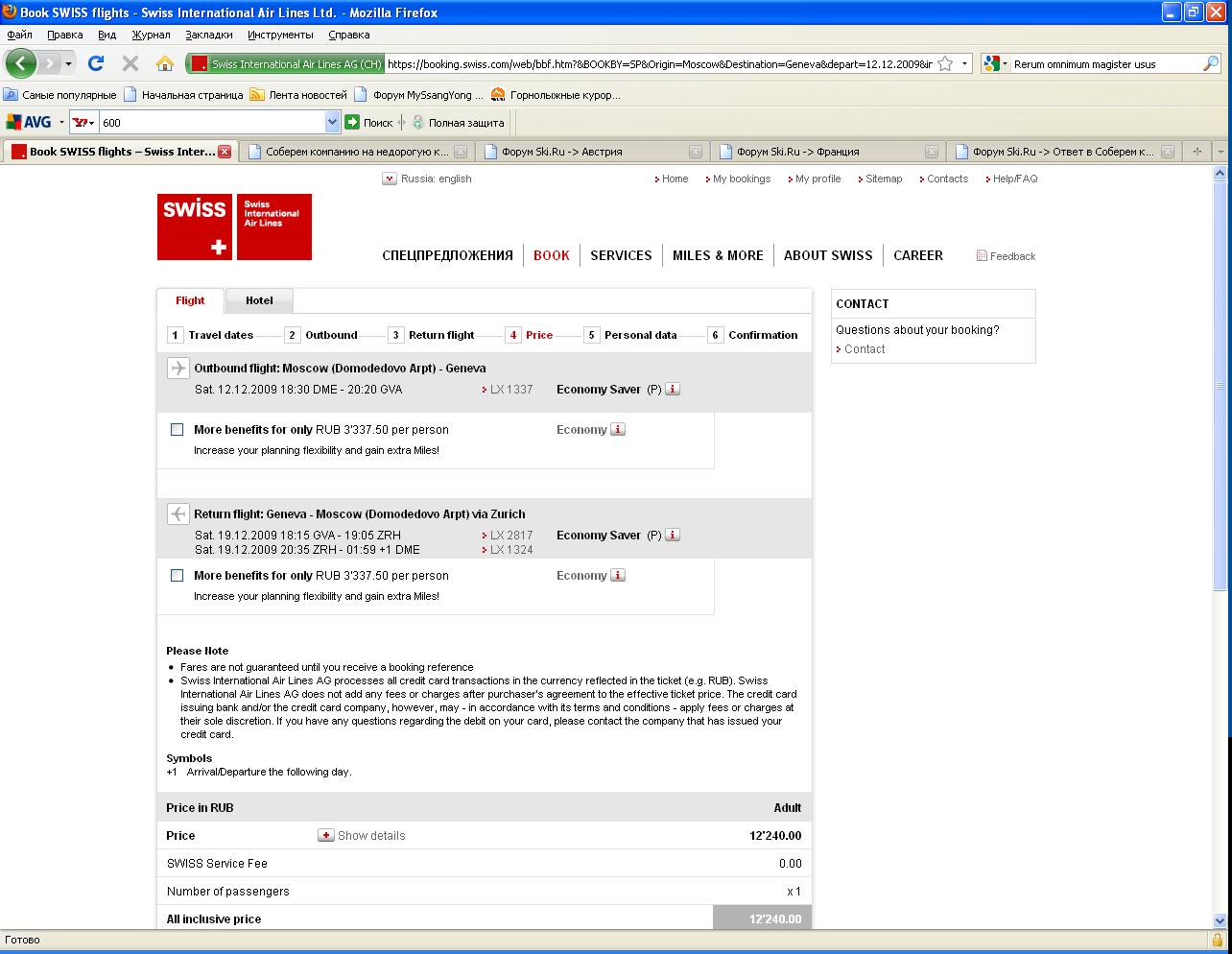Close the Book SWISS flights tab
The height and width of the screenshot is (954, 1232).
(x=225, y=152)
